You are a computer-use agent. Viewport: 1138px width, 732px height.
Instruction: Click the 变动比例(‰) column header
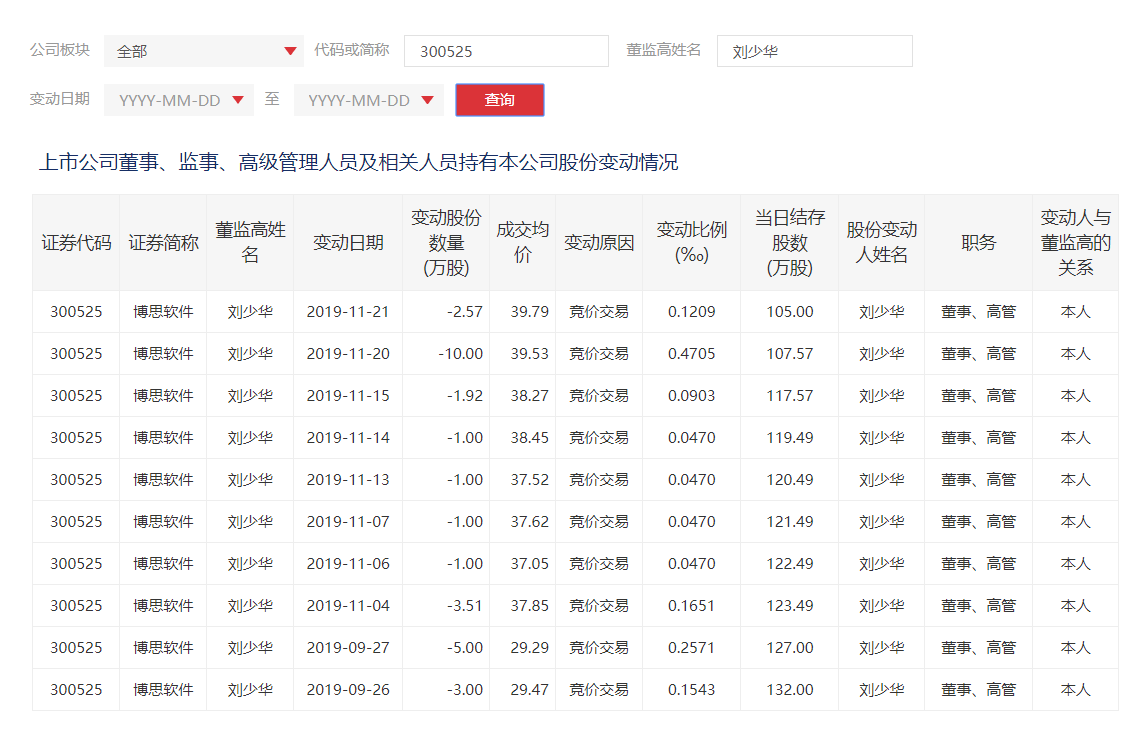692,243
